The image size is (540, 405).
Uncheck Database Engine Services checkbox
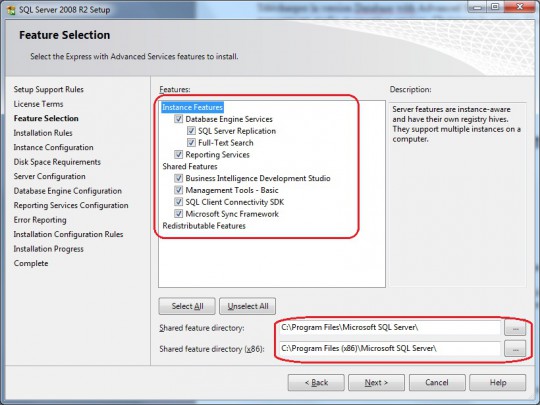point(178,119)
